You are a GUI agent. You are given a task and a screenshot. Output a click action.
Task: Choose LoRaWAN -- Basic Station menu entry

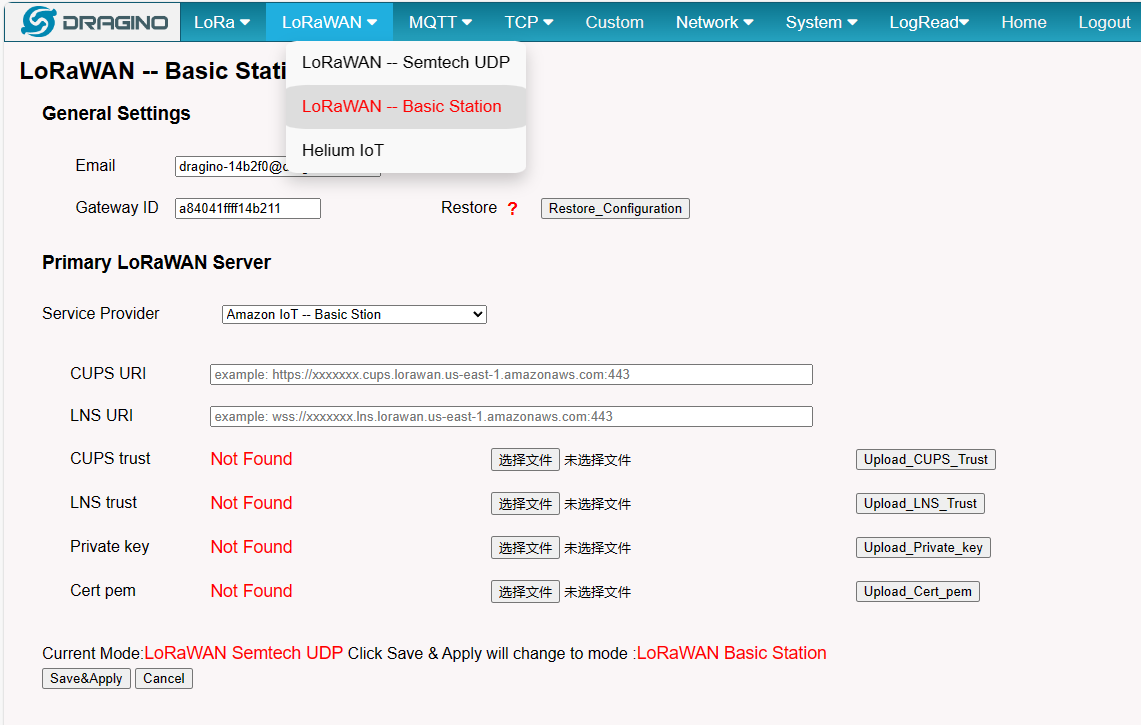pos(406,107)
